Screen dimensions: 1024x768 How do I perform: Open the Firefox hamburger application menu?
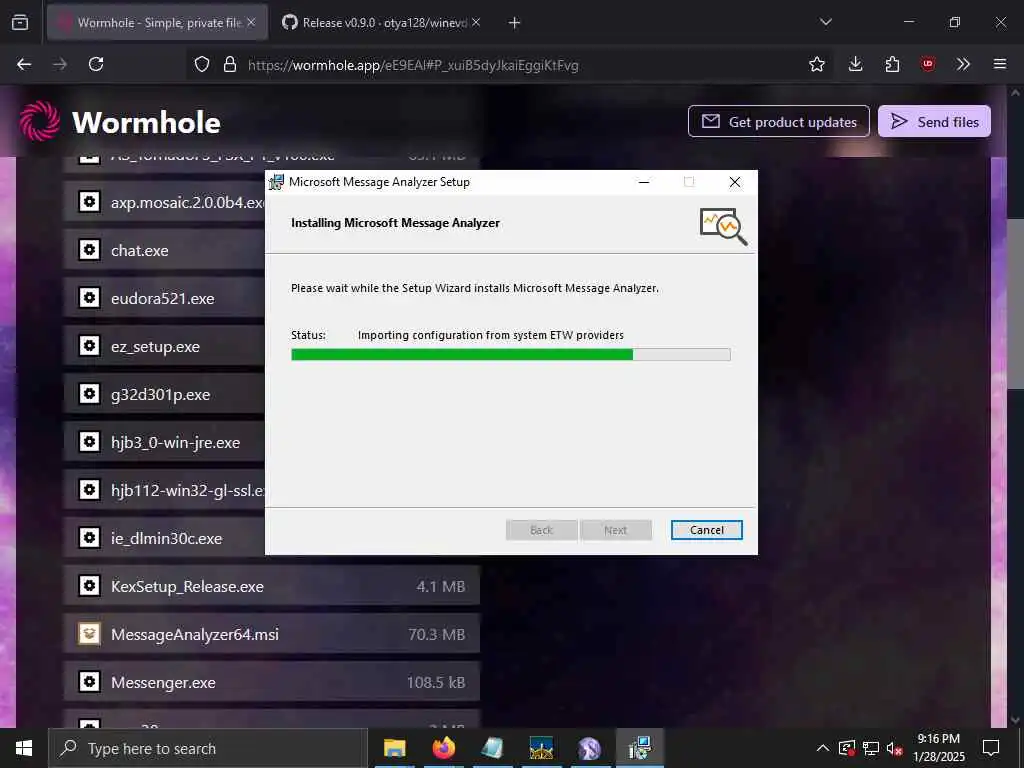point(999,64)
